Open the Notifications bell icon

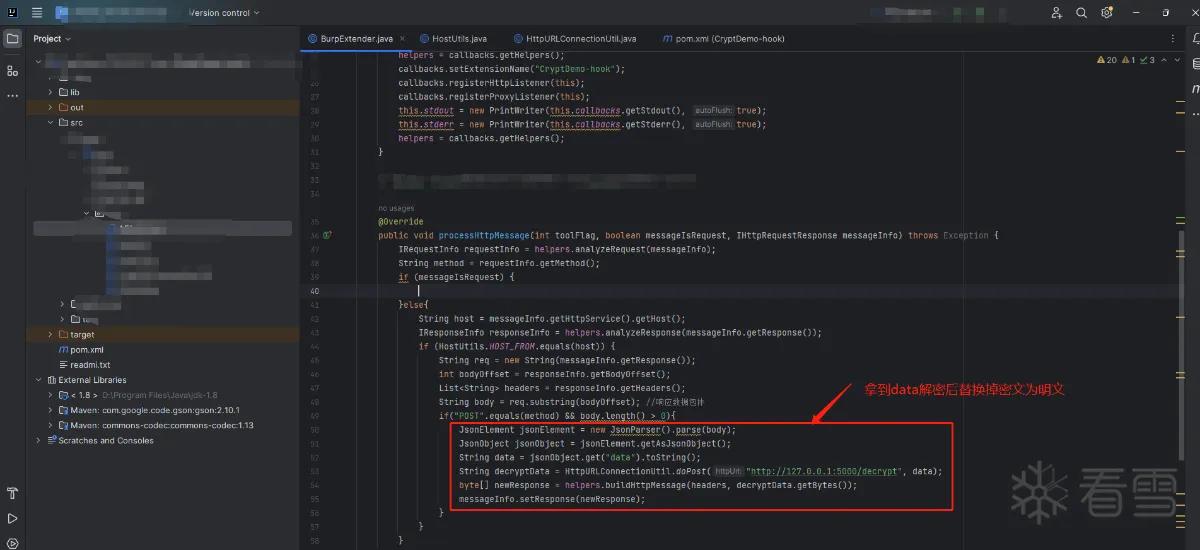(1195, 39)
